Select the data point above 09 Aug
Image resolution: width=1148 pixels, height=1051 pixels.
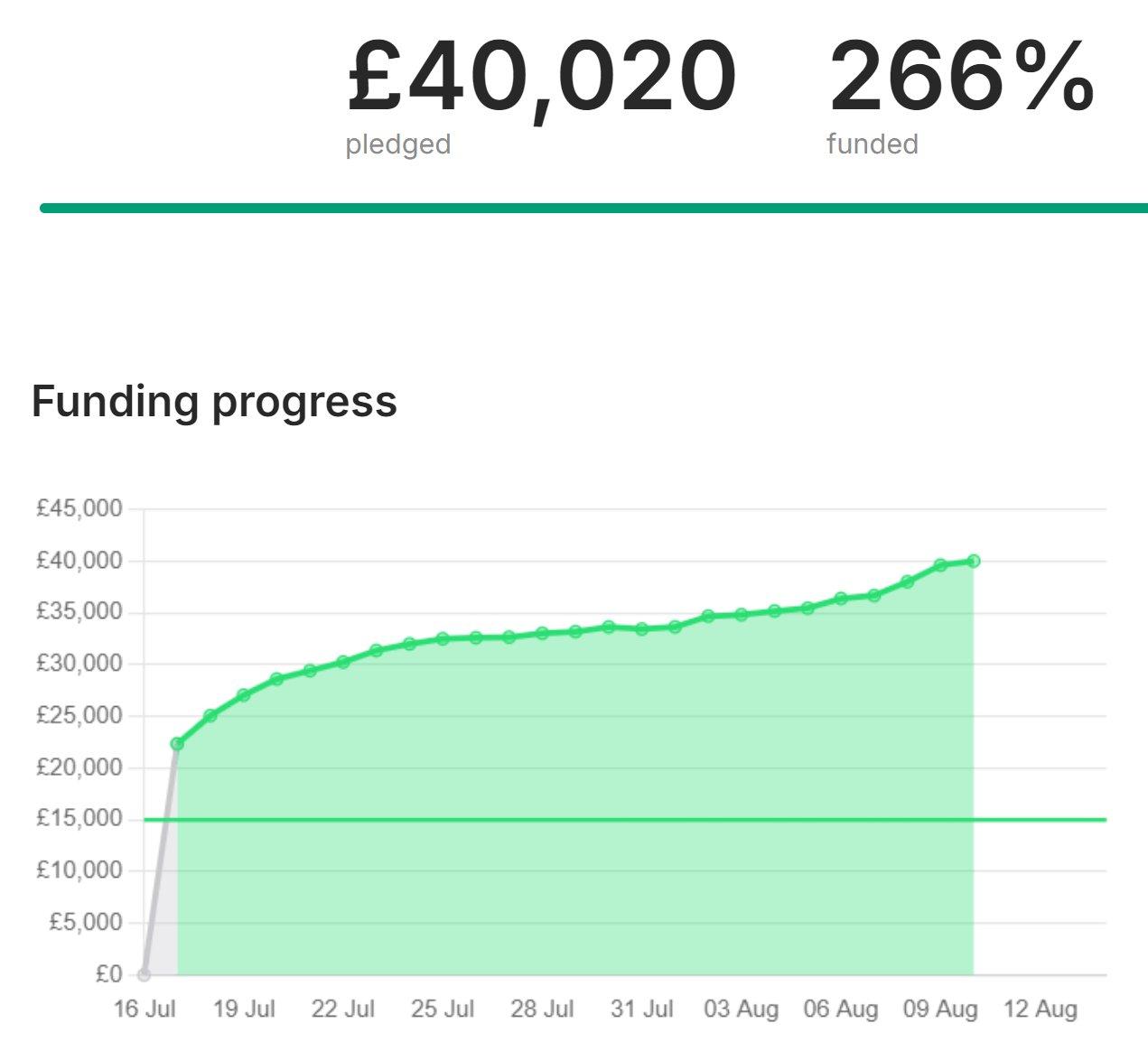tap(940, 565)
